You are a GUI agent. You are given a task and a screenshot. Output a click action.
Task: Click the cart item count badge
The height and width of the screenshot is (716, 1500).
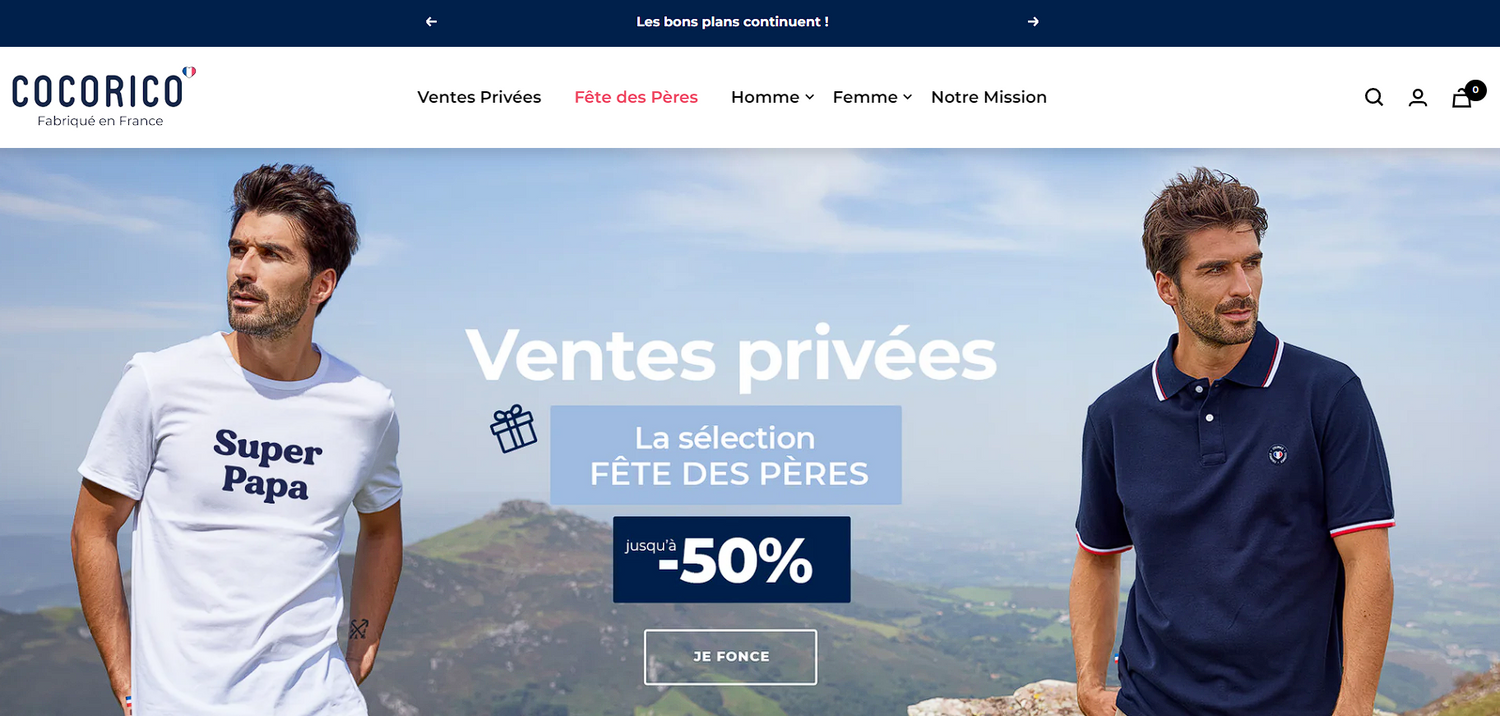(1476, 90)
